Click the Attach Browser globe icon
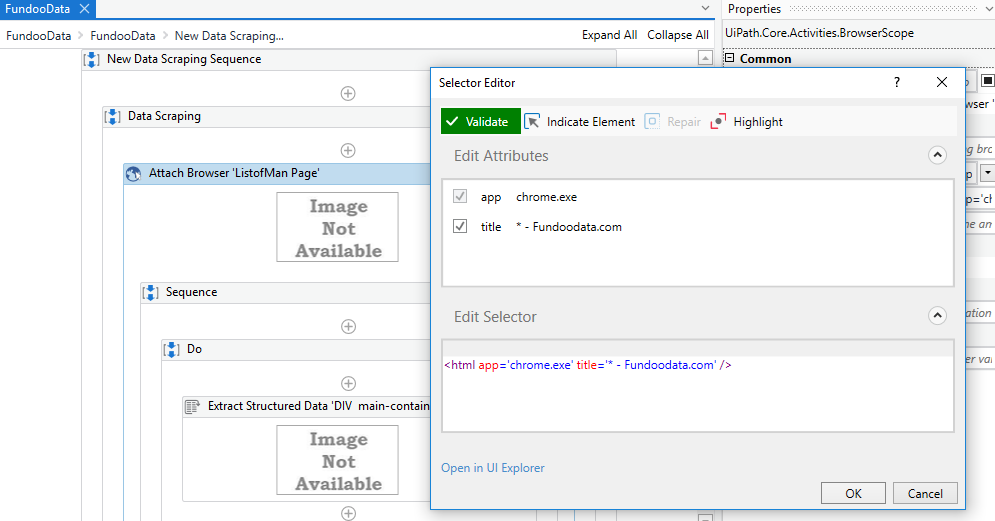The height and width of the screenshot is (521, 995). pos(133,173)
